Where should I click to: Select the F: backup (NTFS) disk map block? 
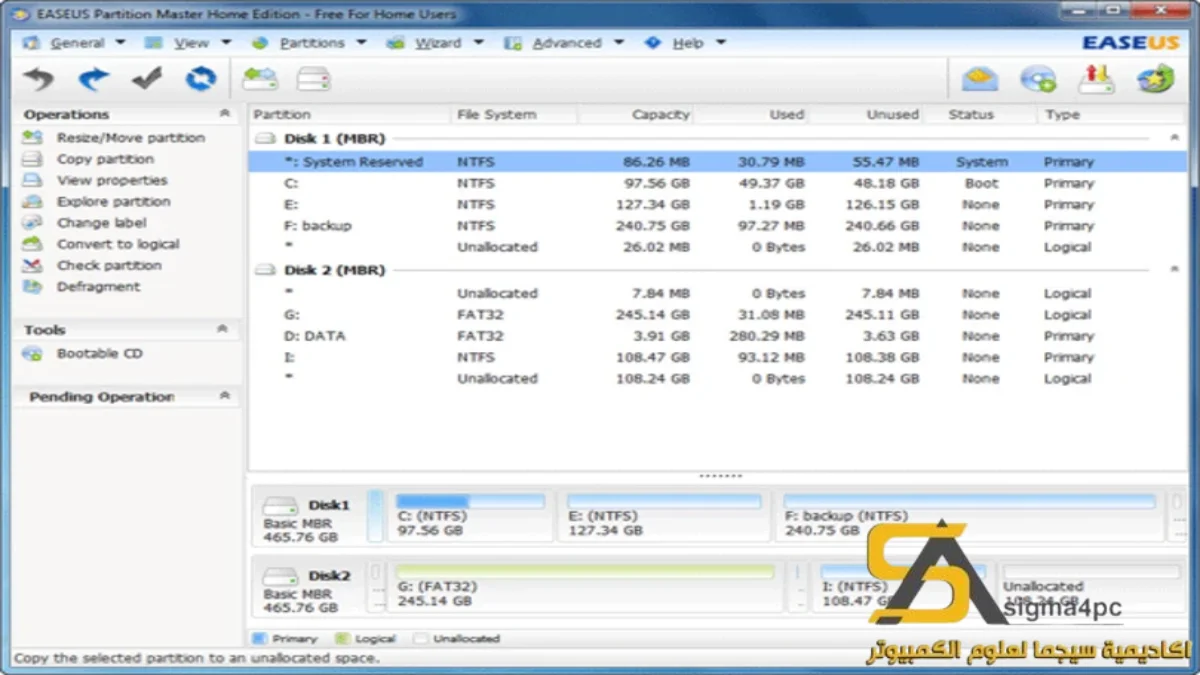click(x=970, y=516)
